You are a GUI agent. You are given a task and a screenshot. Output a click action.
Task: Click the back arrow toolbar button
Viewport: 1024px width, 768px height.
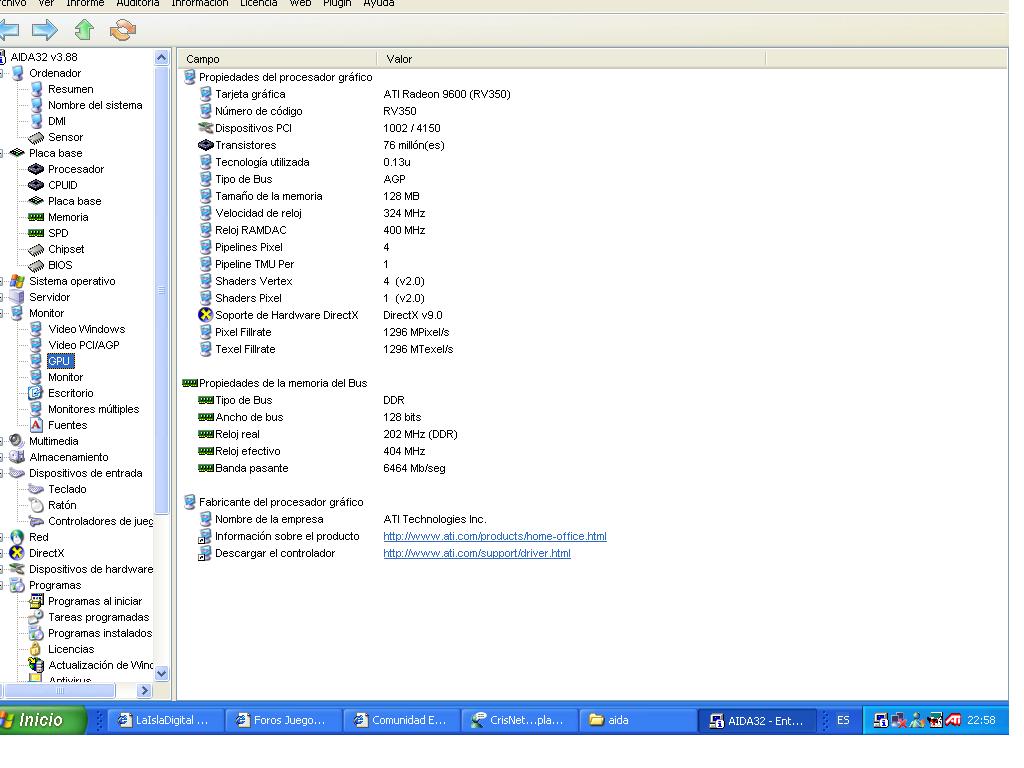[8, 29]
